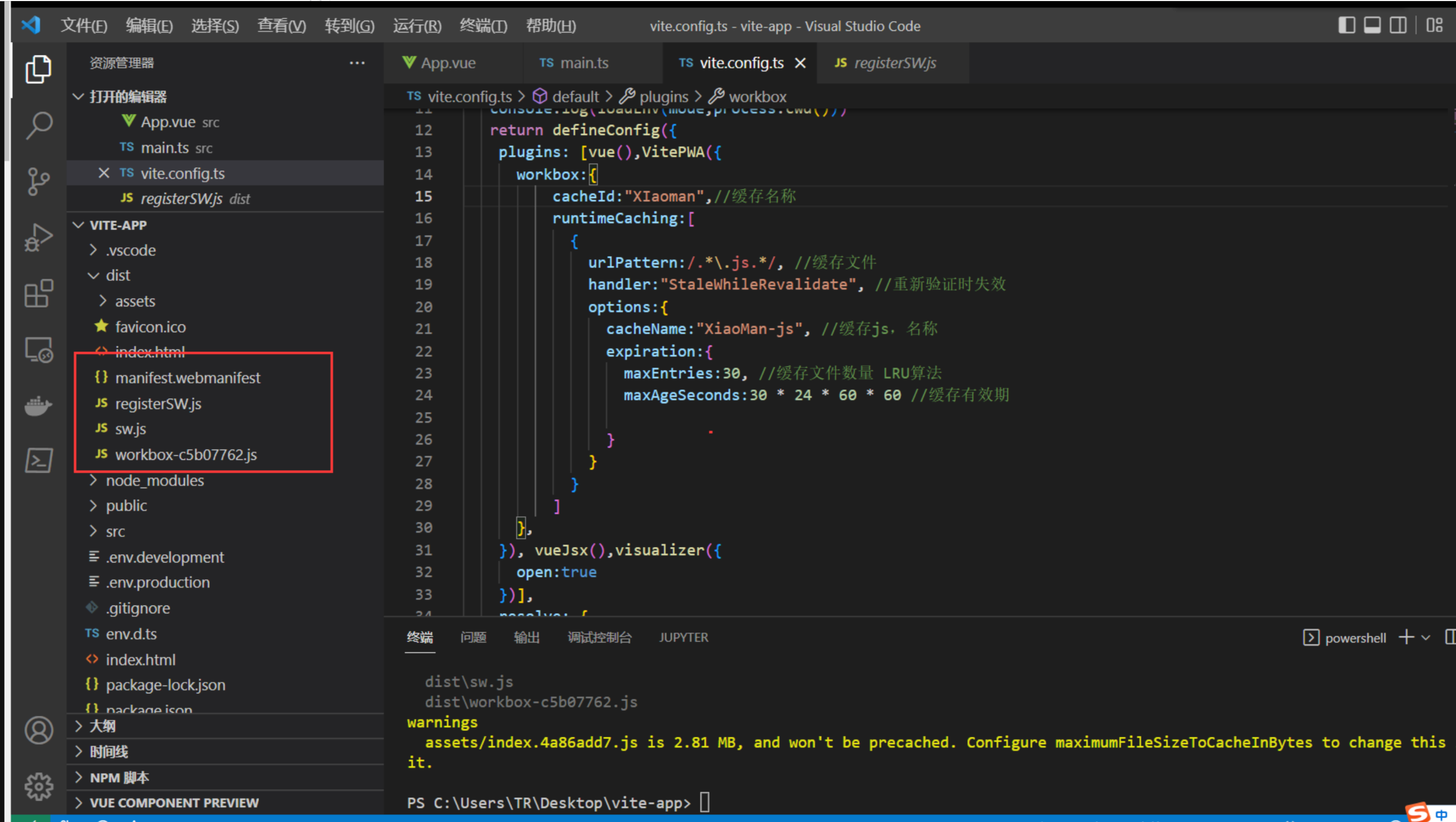Open the Source Control view
The height and width of the screenshot is (822, 1456).
click(x=38, y=182)
